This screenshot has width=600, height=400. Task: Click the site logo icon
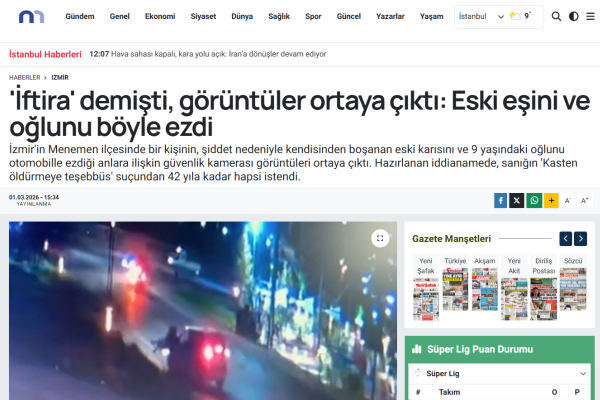click(x=31, y=16)
